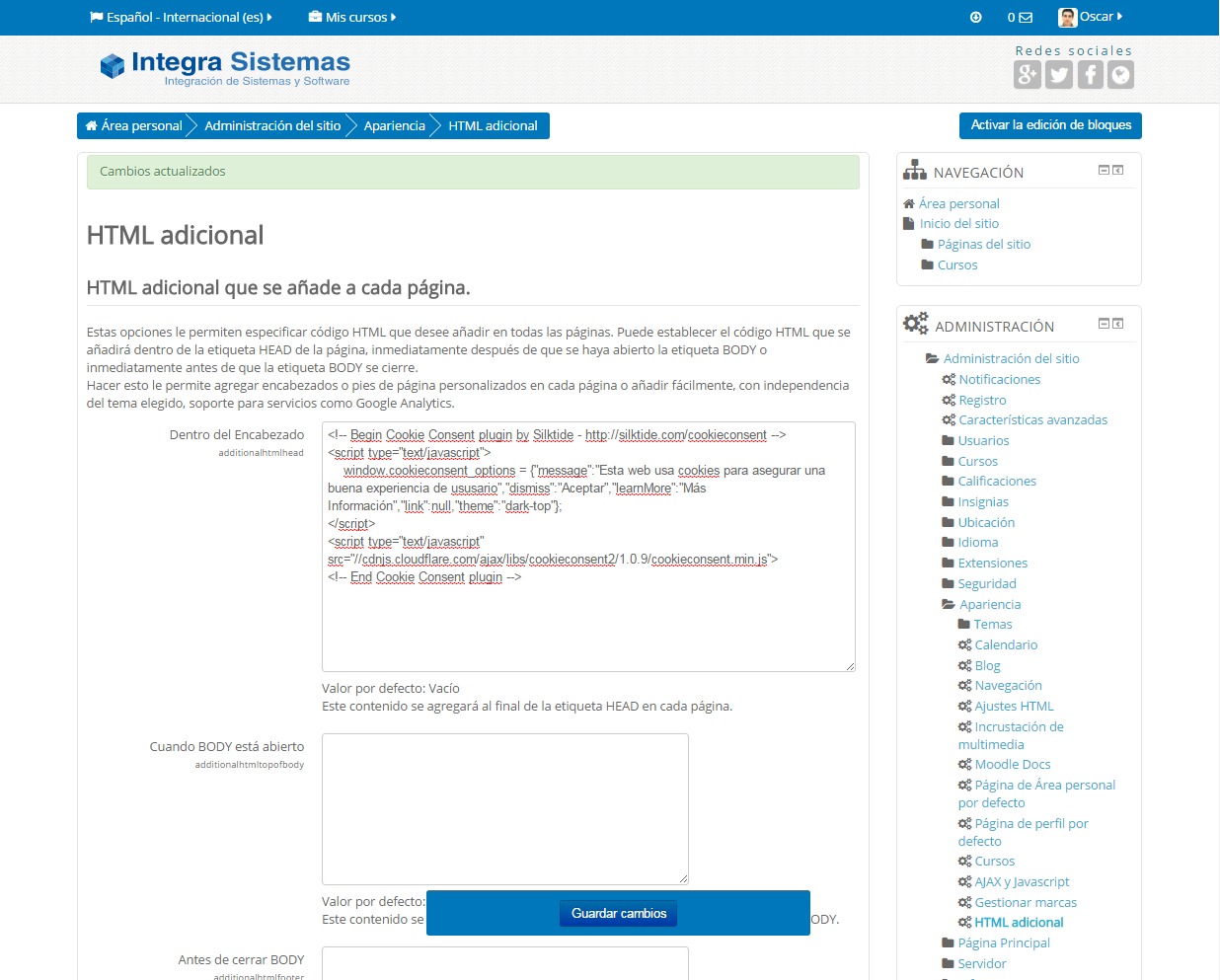This screenshot has width=1220, height=980.
Task: Go to Área personal breadcrumb
Action: (133, 125)
